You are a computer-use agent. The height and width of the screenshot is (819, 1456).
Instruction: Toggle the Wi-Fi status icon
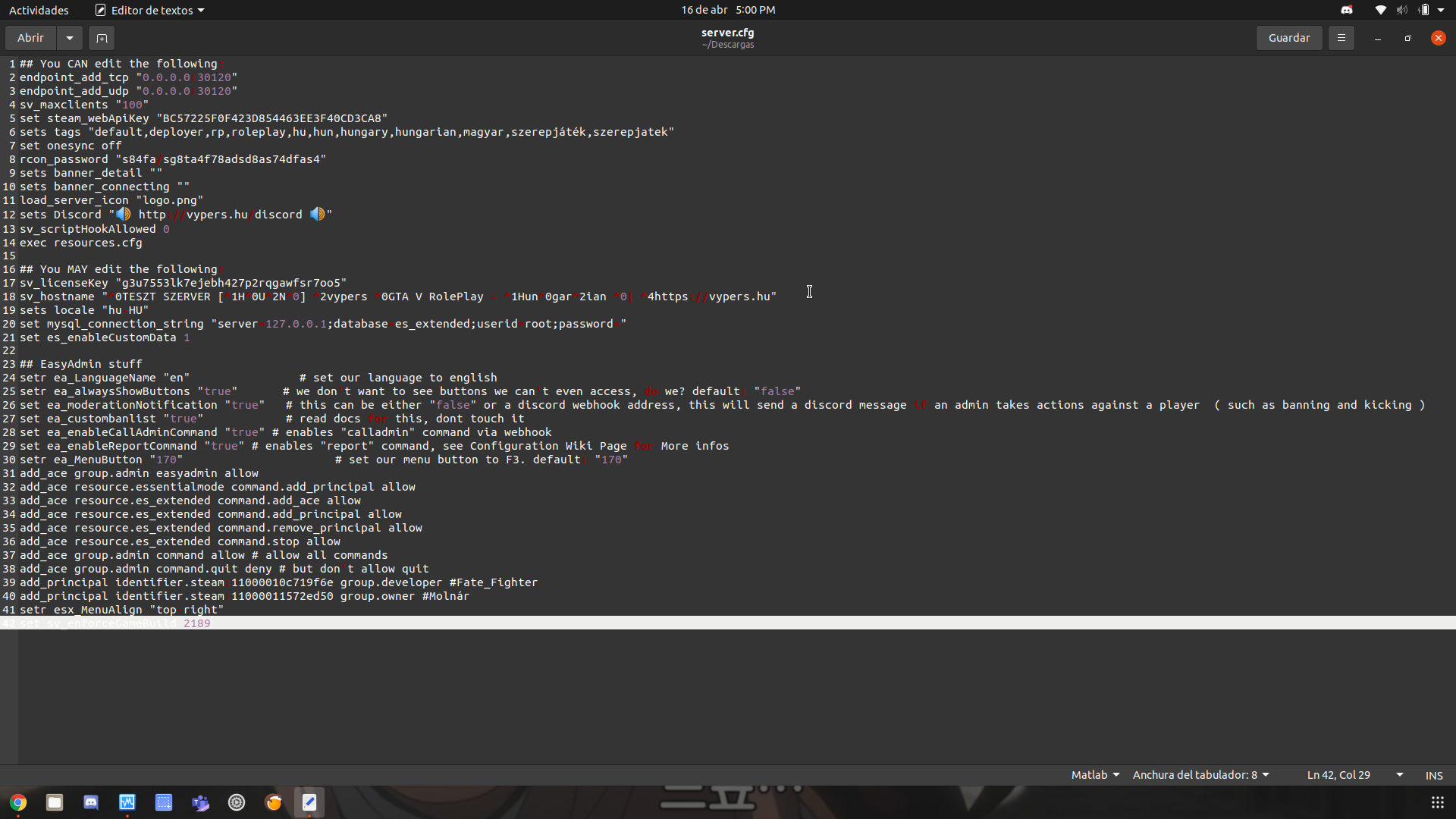(x=1380, y=10)
